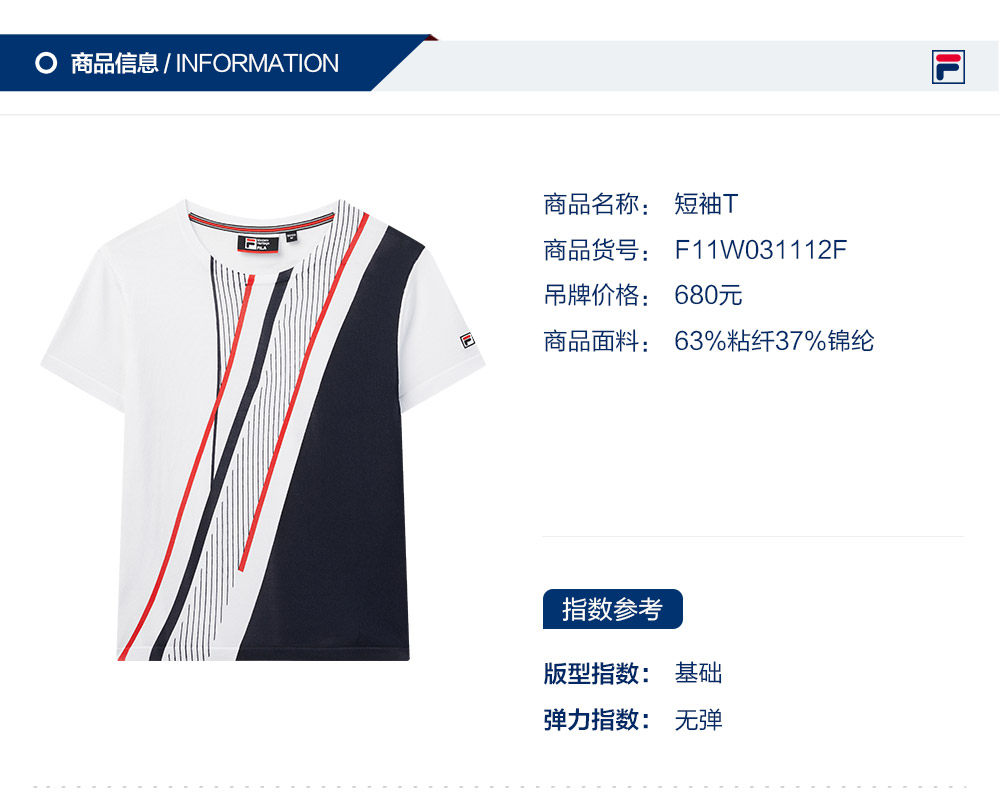The height and width of the screenshot is (810, 1000).
Task: Click the product name 短袖T
Action: pyautogui.click(x=706, y=204)
